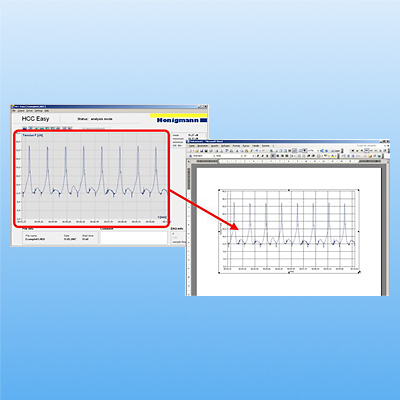
Task: Open the Format menu in Word
Action: pos(236,146)
